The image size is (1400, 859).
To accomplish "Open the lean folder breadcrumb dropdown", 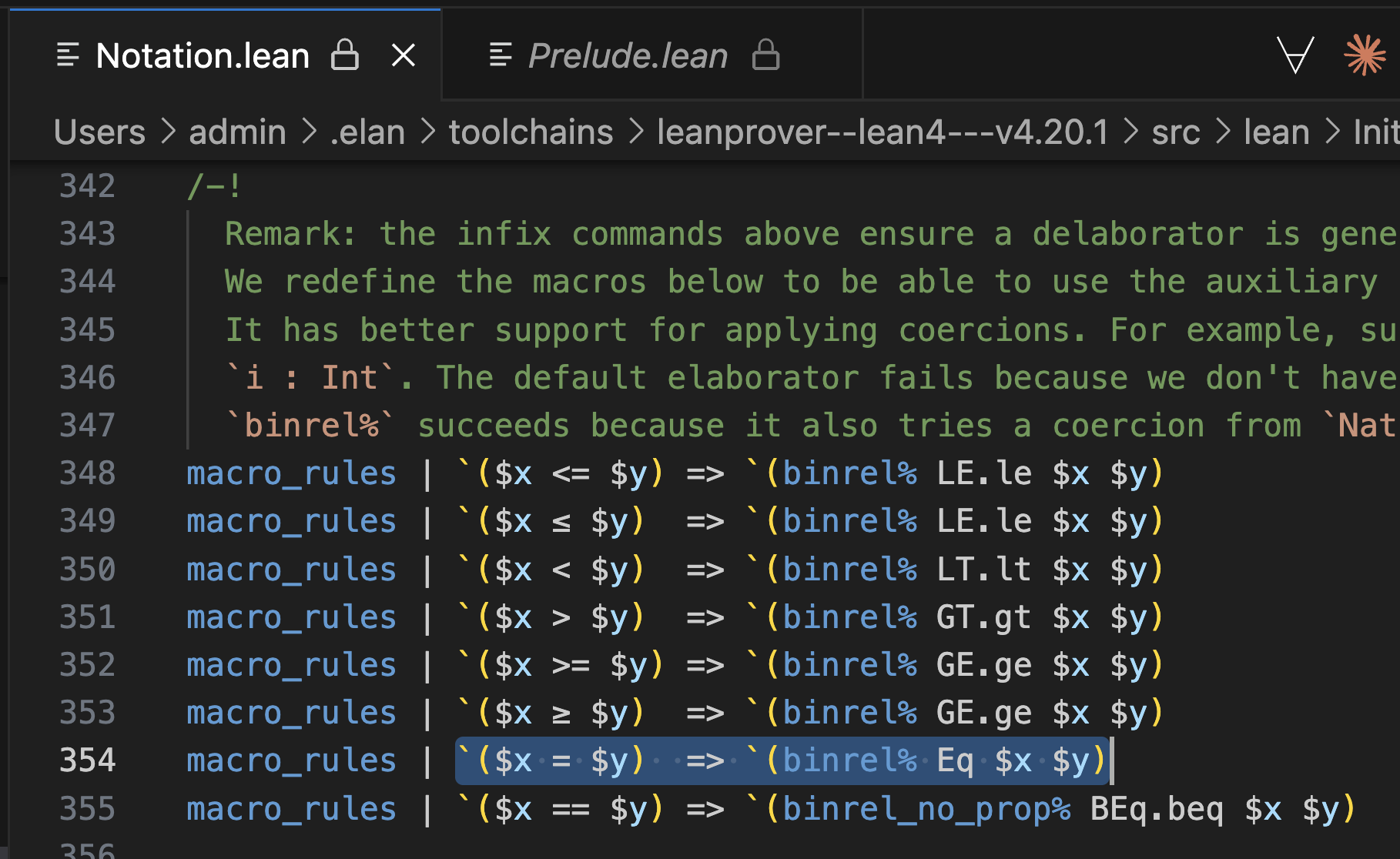I will point(1276,132).
